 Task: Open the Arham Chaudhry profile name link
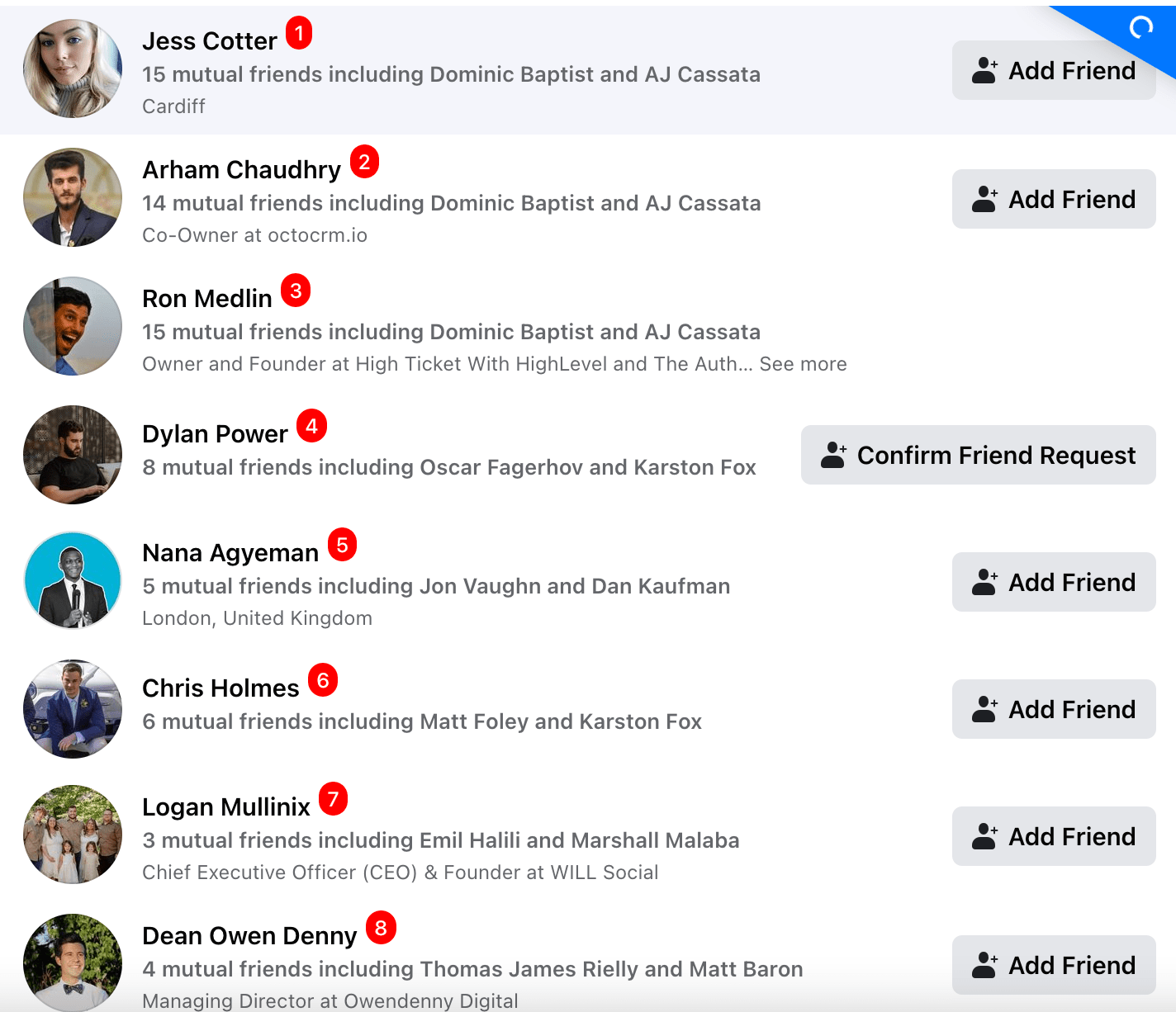[241, 170]
